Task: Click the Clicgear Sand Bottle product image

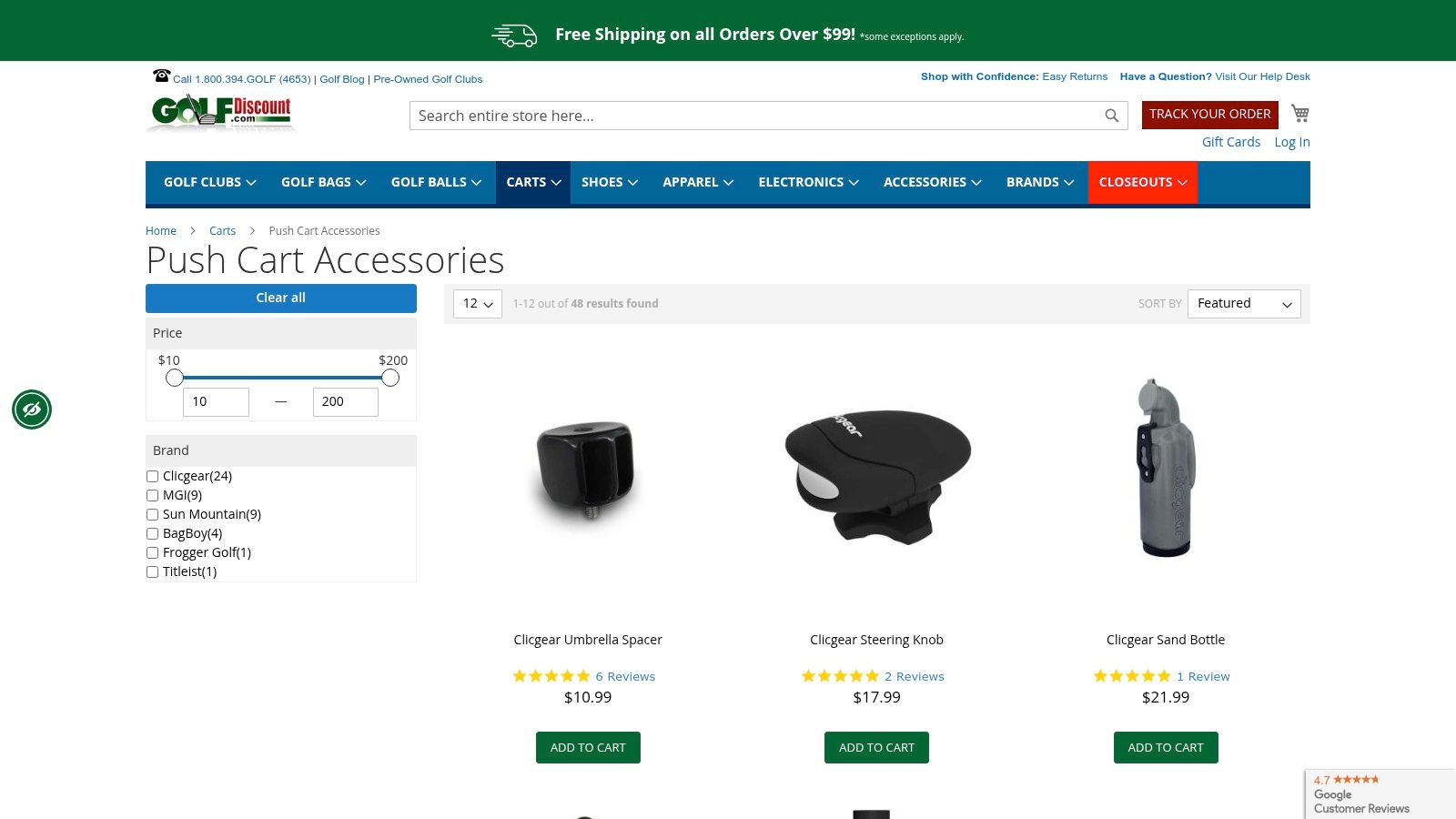Action: tap(1165, 469)
